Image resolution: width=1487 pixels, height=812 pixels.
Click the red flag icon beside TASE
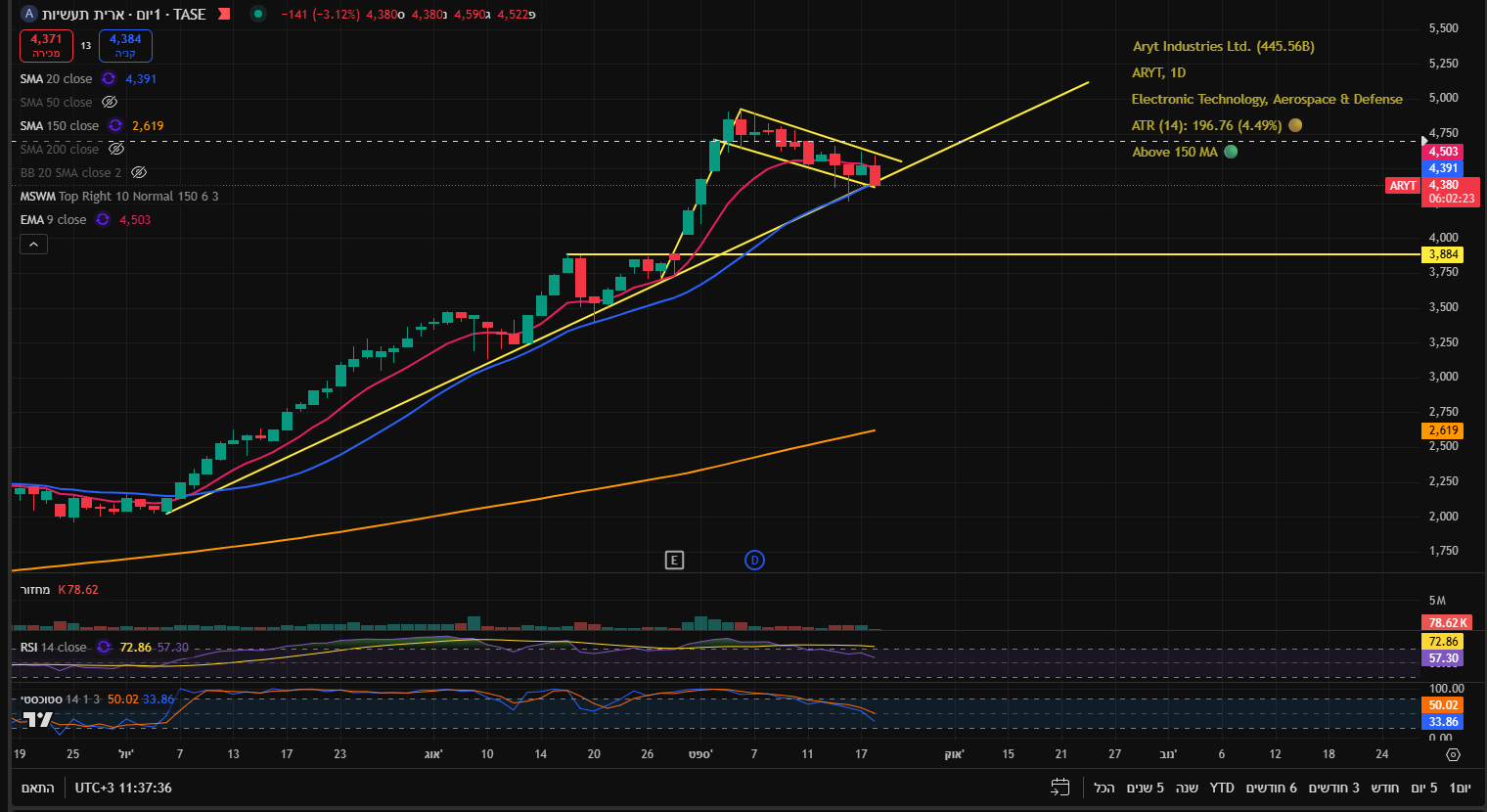[x=224, y=14]
